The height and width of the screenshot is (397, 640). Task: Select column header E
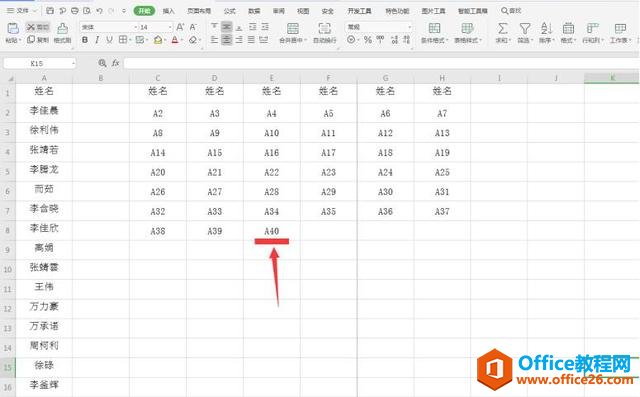click(x=271, y=78)
